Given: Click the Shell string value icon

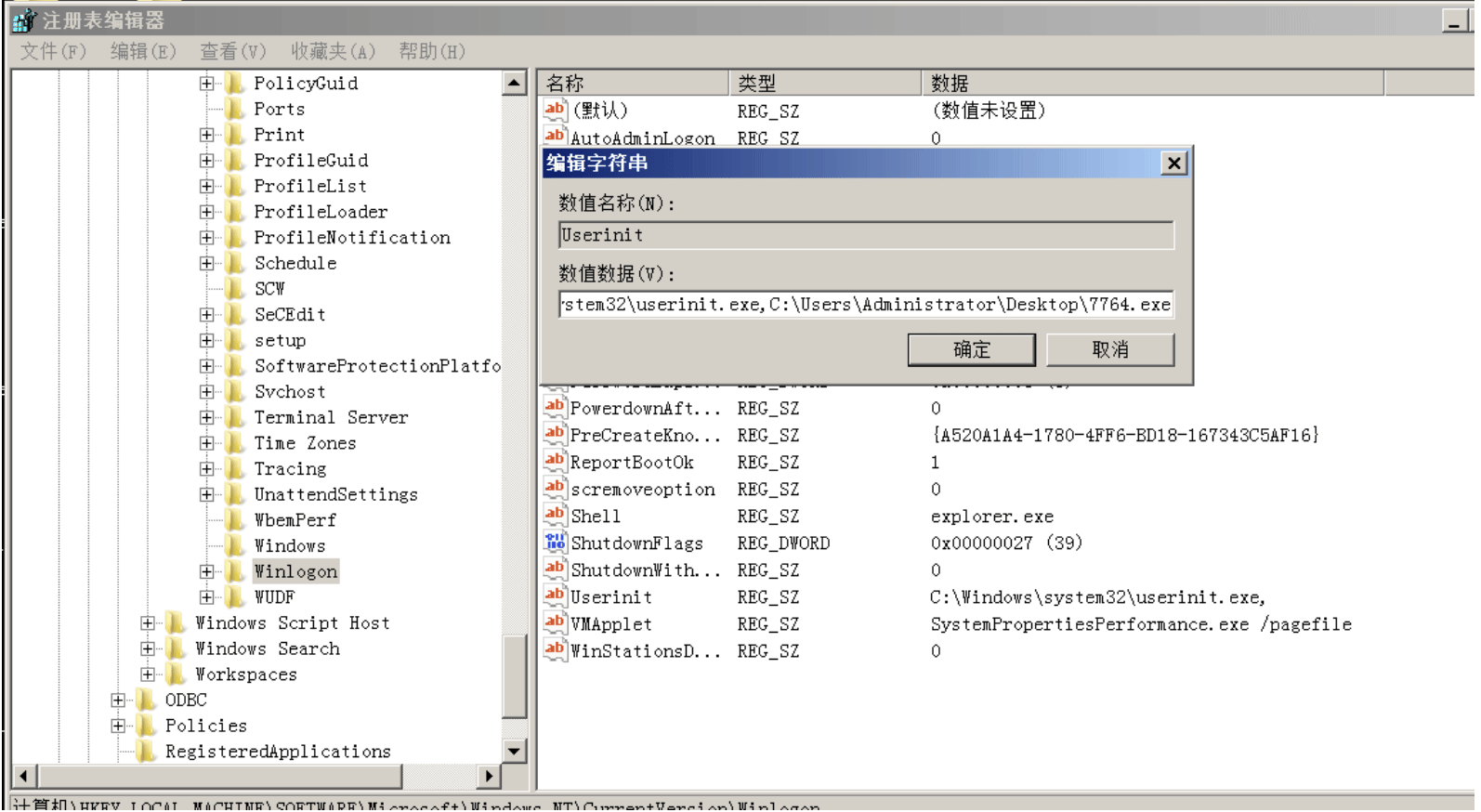Looking at the screenshot, I should [x=555, y=516].
